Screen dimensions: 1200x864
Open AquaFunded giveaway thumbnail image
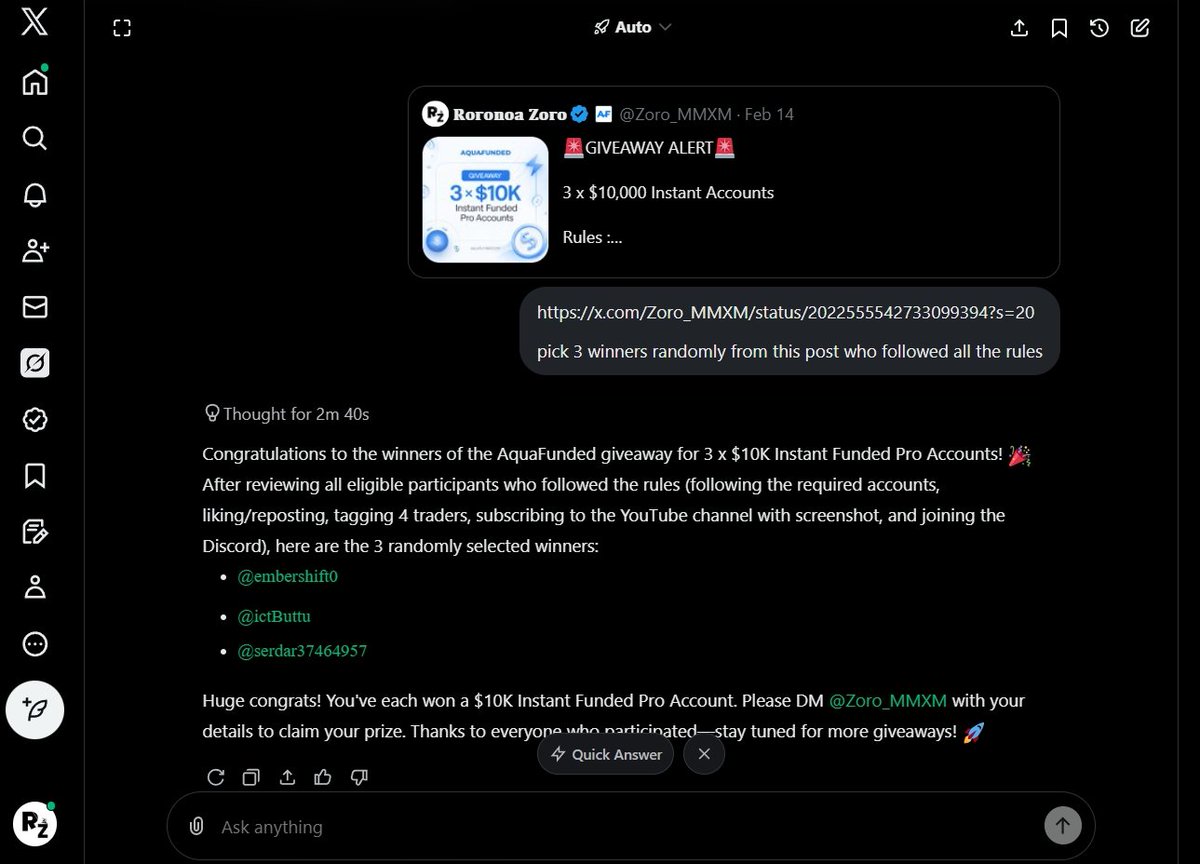pyautogui.click(x=485, y=199)
